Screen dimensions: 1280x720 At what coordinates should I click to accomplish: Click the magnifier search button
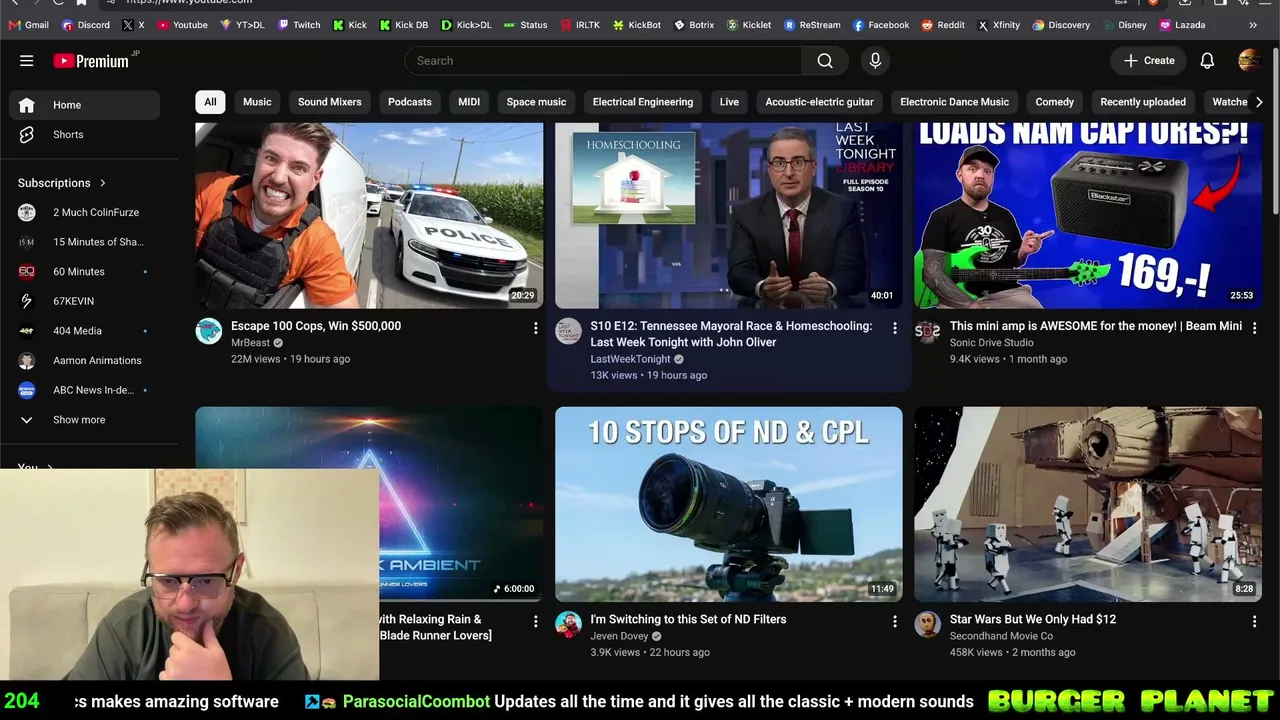[825, 61]
